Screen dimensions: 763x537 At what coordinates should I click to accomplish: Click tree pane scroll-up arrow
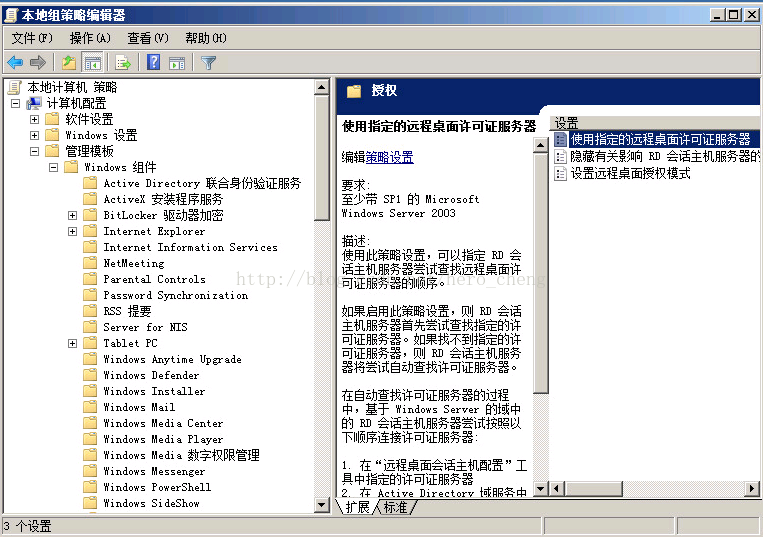322,88
